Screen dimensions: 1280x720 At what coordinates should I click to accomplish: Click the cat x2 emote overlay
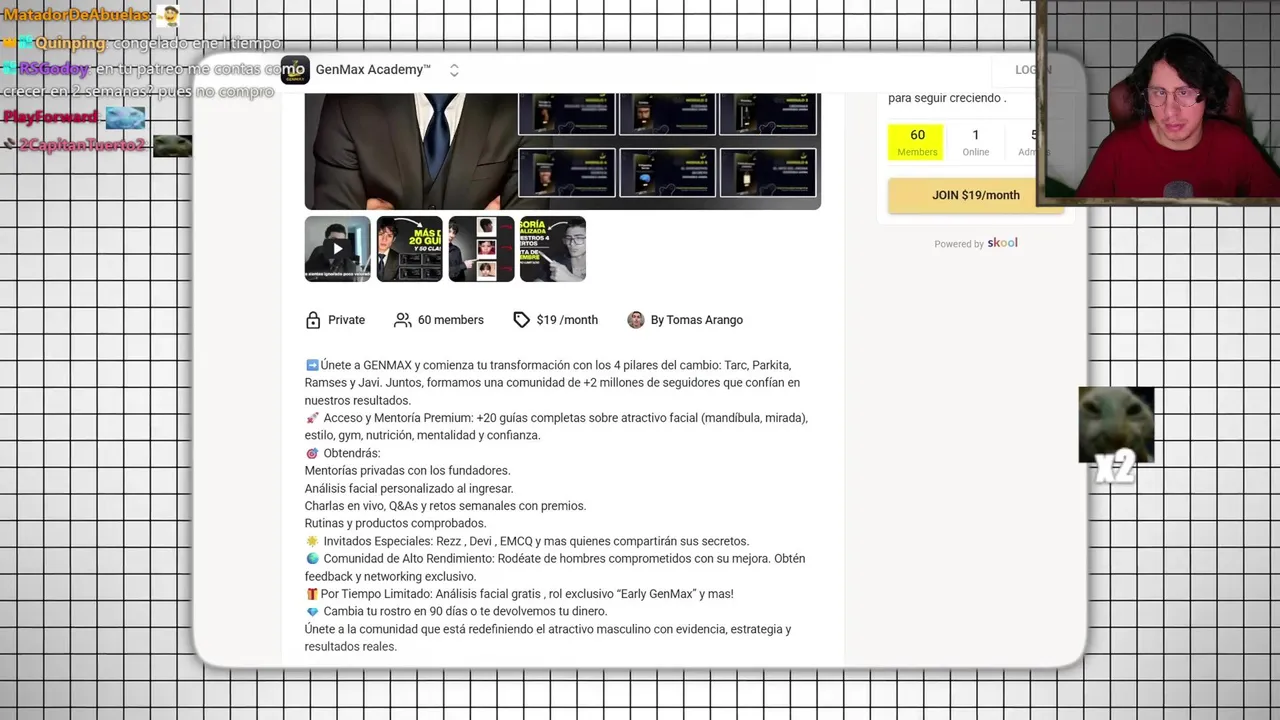tap(1116, 435)
